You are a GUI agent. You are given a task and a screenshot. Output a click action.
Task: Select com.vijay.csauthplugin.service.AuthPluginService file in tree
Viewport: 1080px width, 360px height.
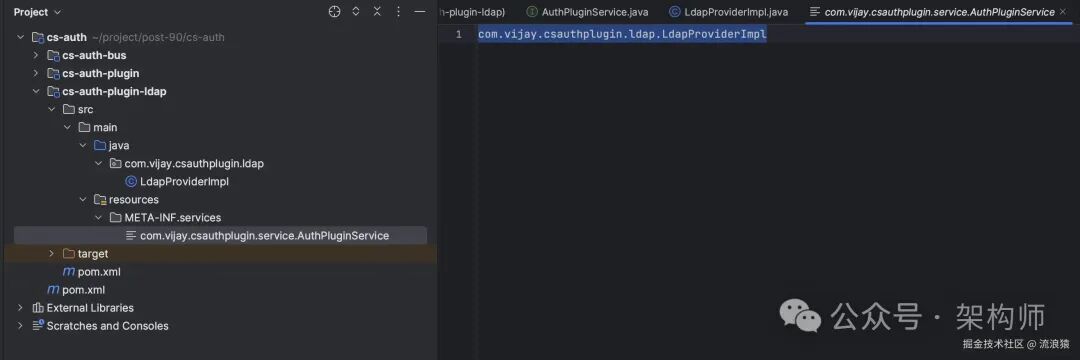click(x=264, y=235)
